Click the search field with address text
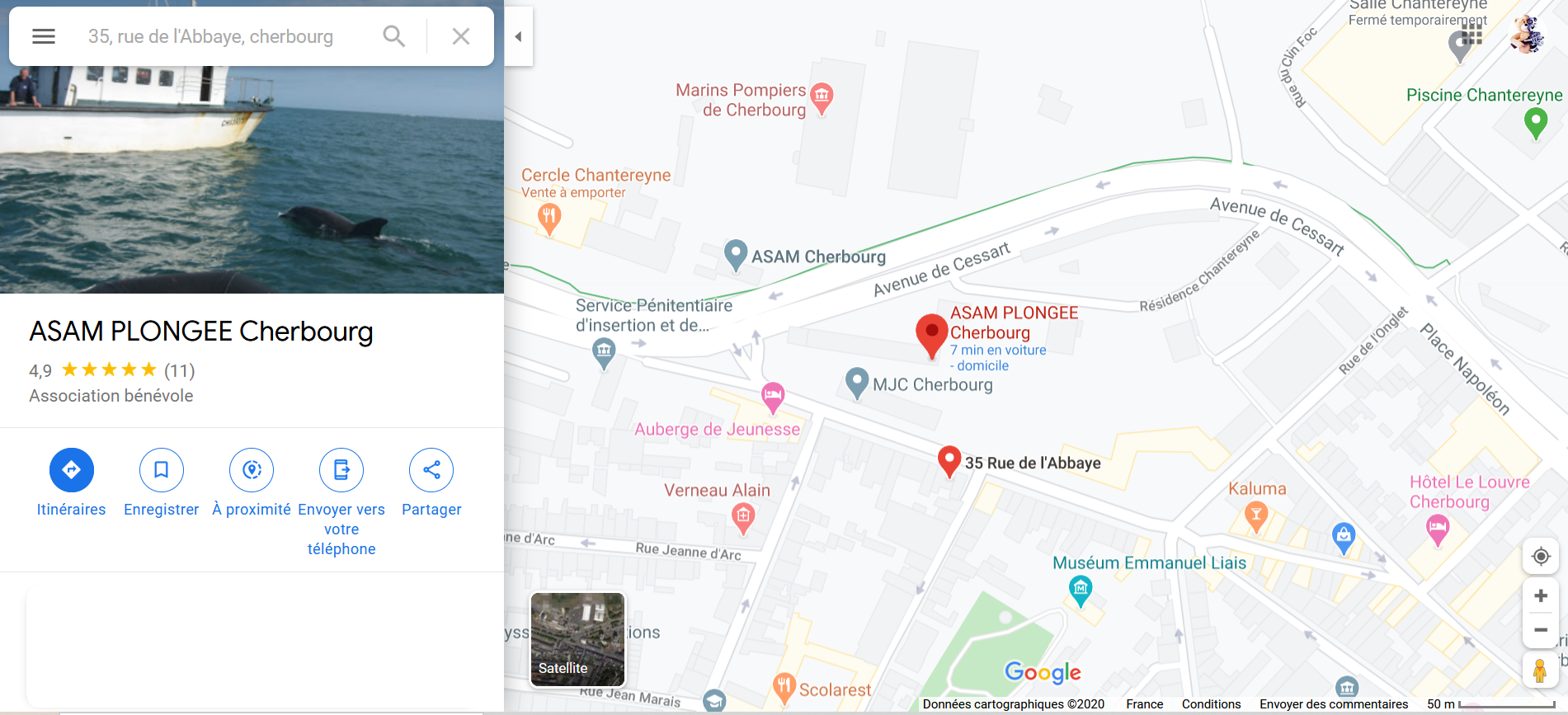The height and width of the screenshot is (715, 1568). coord(211,36)
